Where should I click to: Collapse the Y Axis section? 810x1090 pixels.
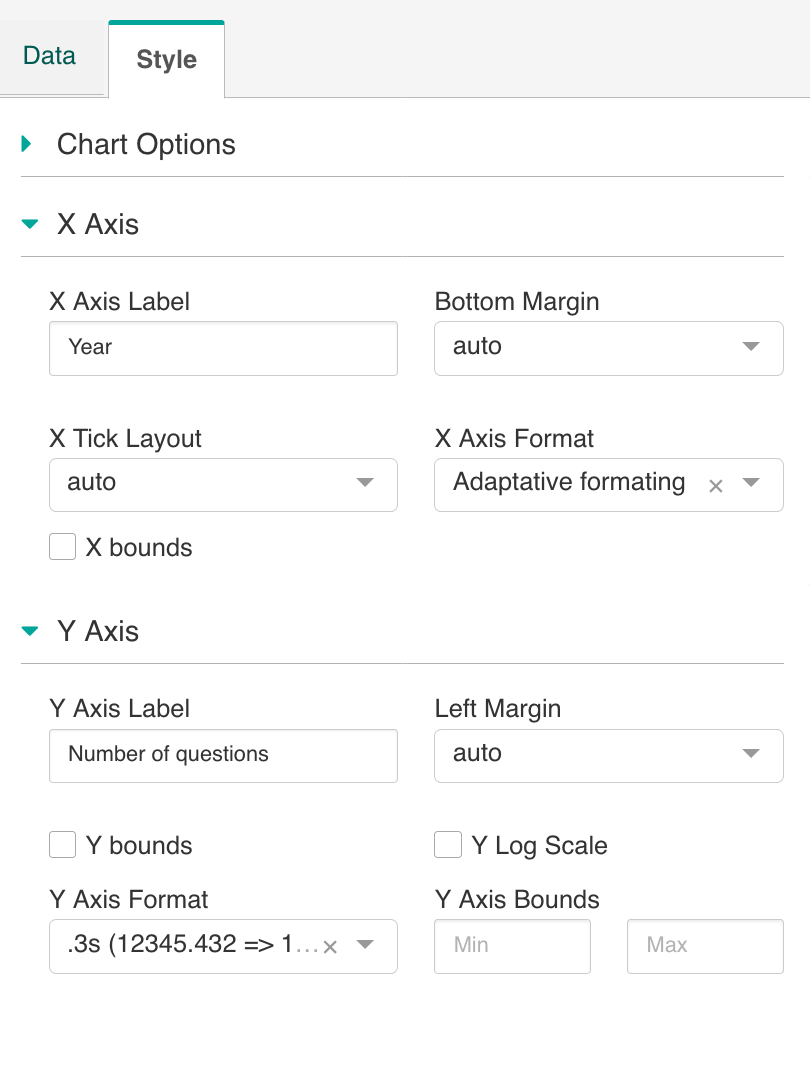click(x=30, y=631)
